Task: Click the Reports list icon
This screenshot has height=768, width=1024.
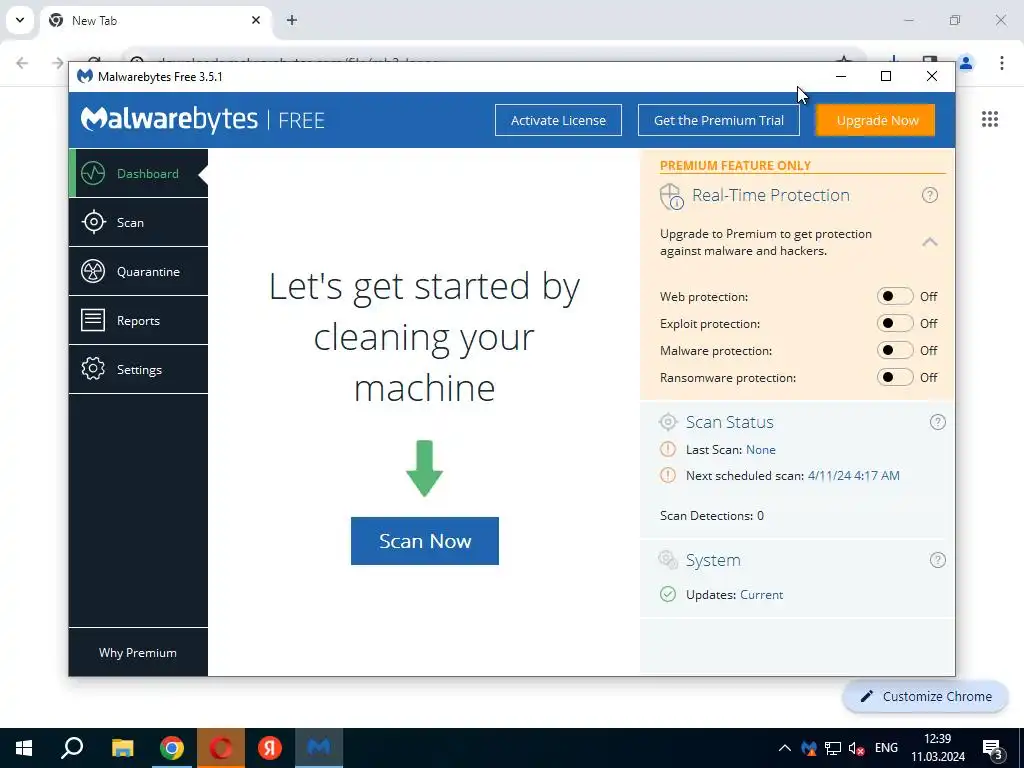Action: click(x=93, y=320)
